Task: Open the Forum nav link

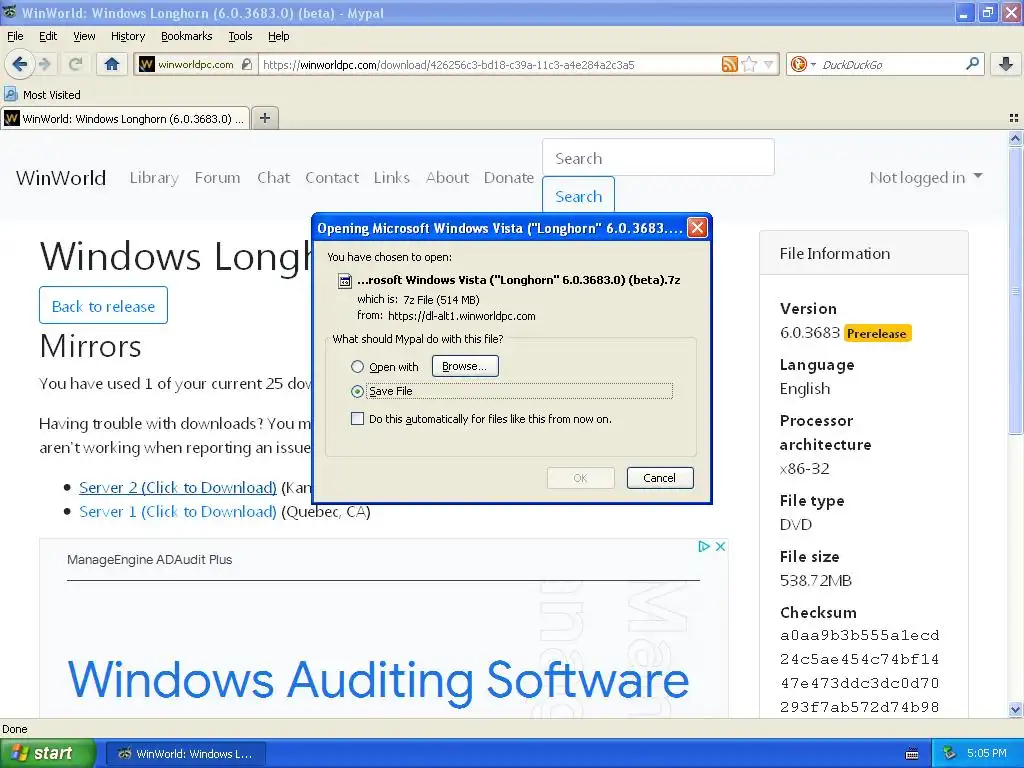Action: pos(217,178)
